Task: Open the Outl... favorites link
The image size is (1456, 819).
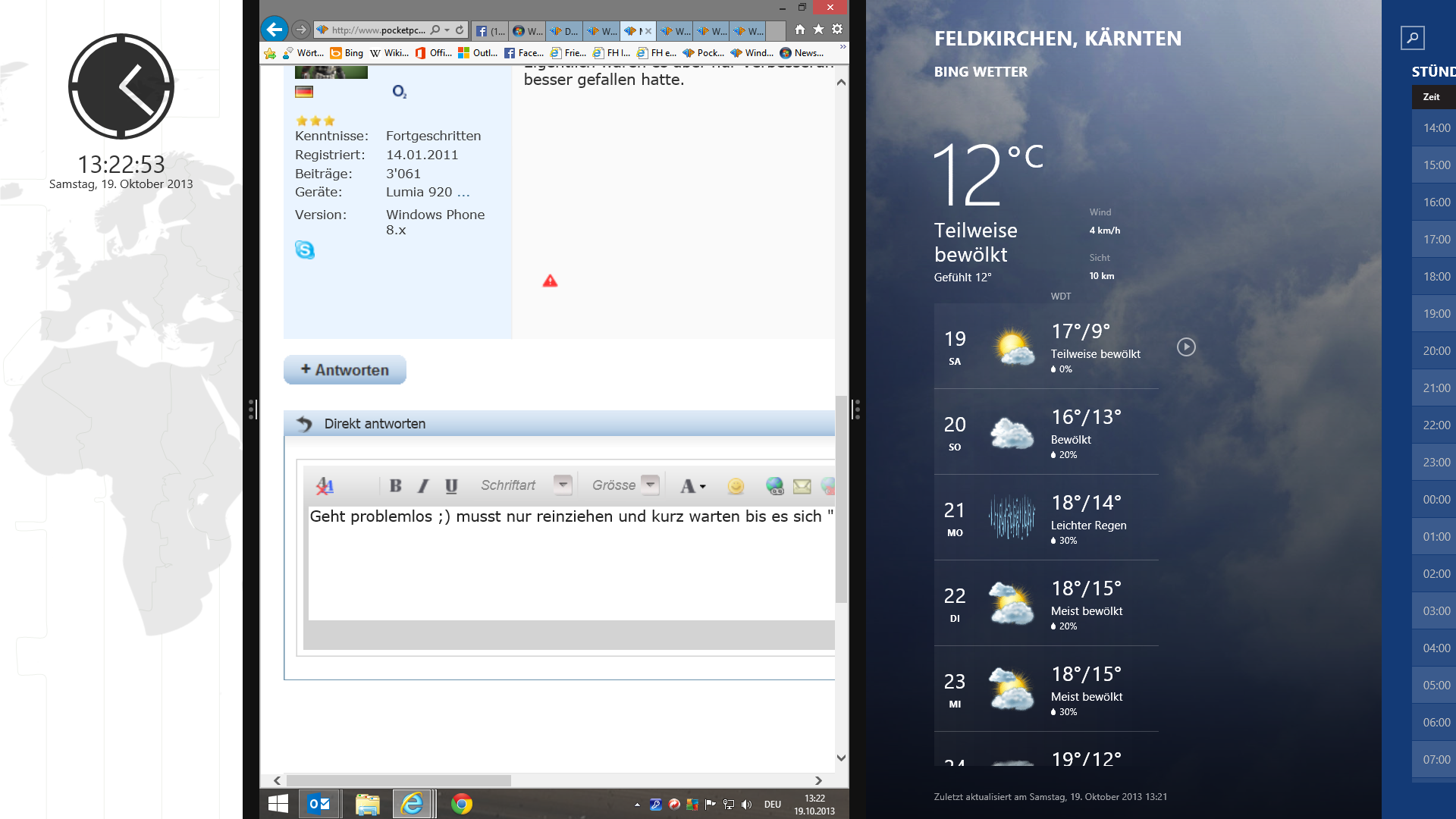Action: (478, 53)
